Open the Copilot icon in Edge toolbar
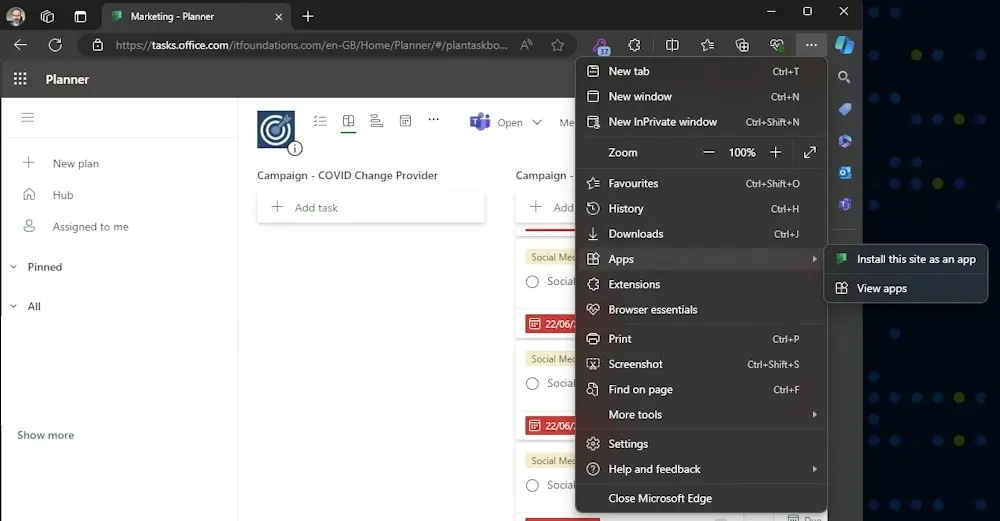1000x521 pixels. click(844, 45)
